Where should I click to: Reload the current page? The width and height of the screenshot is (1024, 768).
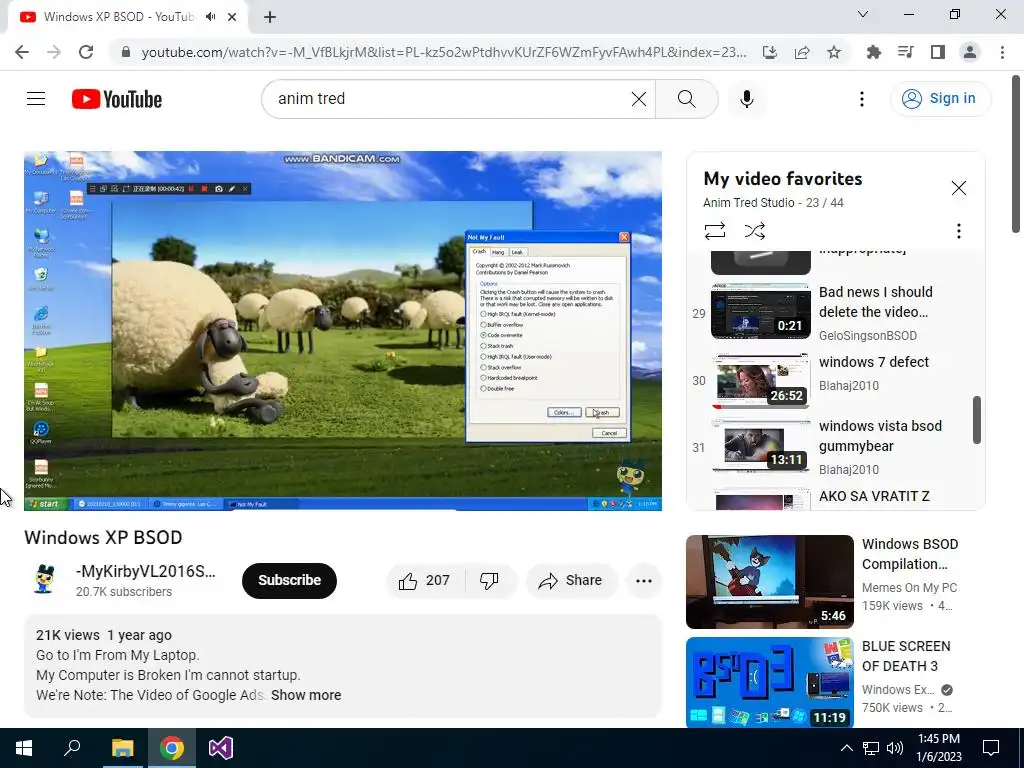86,52
